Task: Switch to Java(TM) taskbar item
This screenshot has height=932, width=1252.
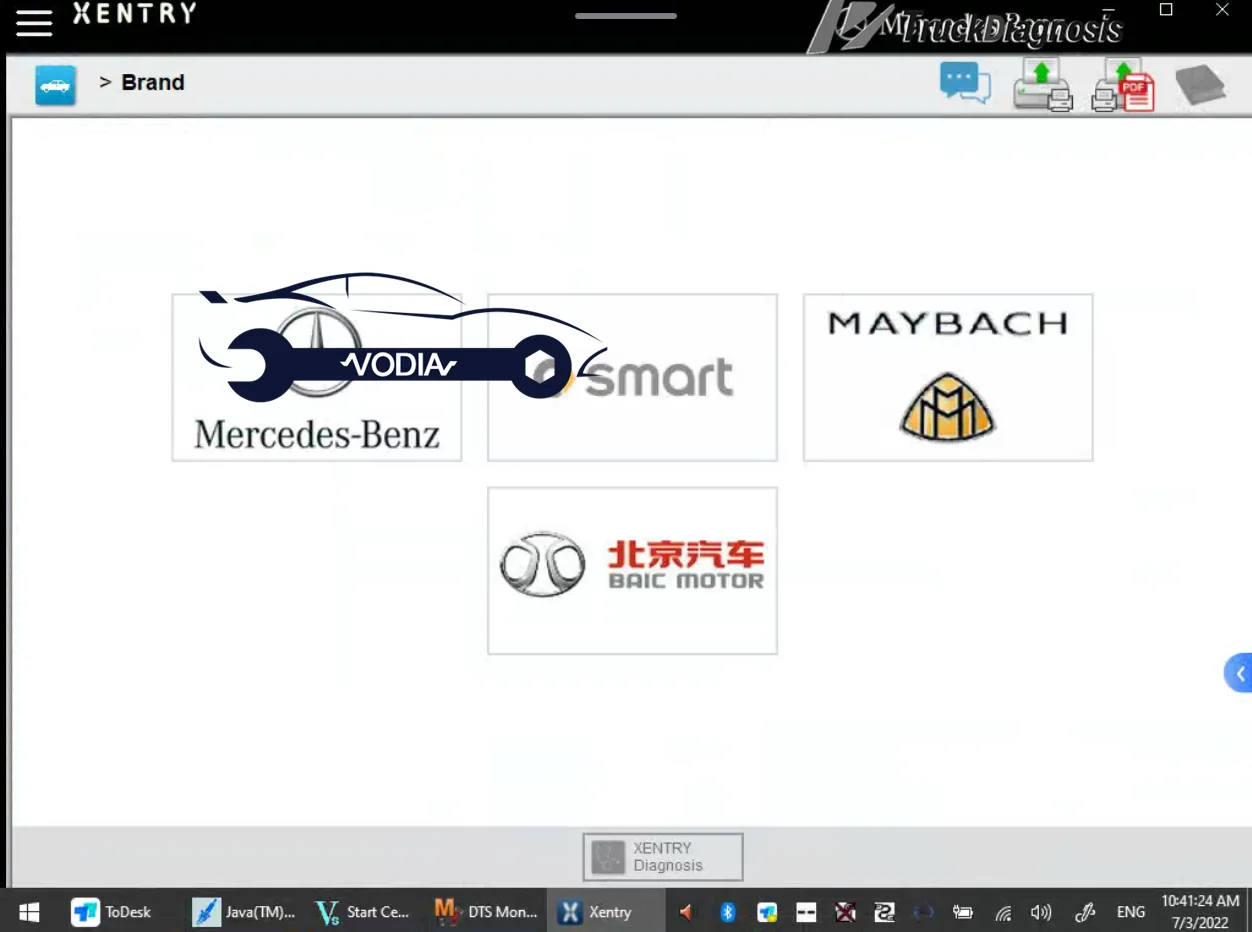Action: (x=244, y=912)
